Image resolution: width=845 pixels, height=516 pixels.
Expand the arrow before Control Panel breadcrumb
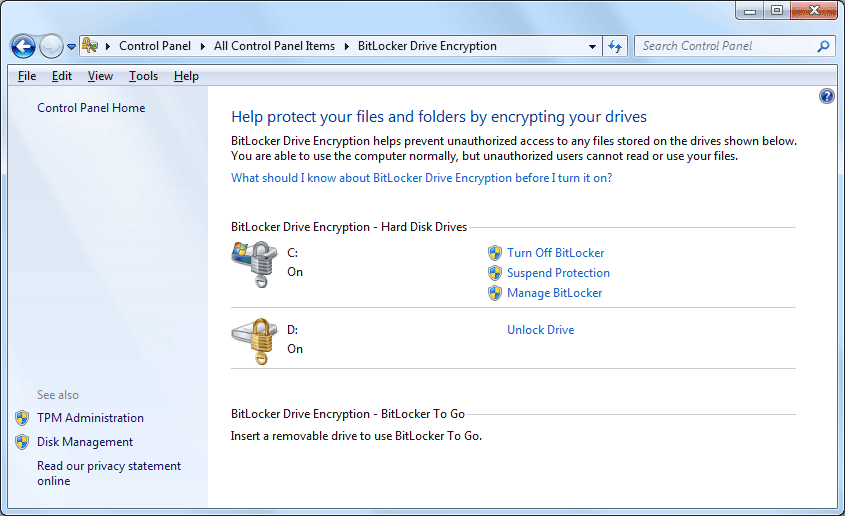pos(108,46)
